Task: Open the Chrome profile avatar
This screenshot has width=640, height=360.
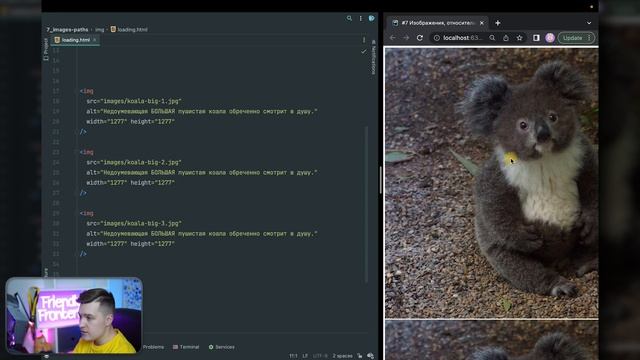Action: pos(550,38)
